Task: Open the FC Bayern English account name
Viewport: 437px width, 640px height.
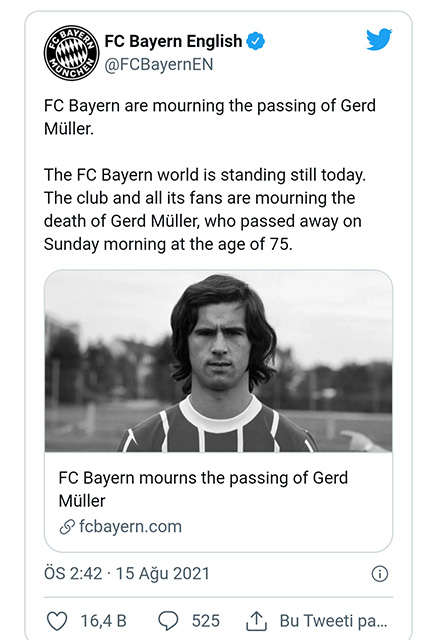Action: click(173, 41)
